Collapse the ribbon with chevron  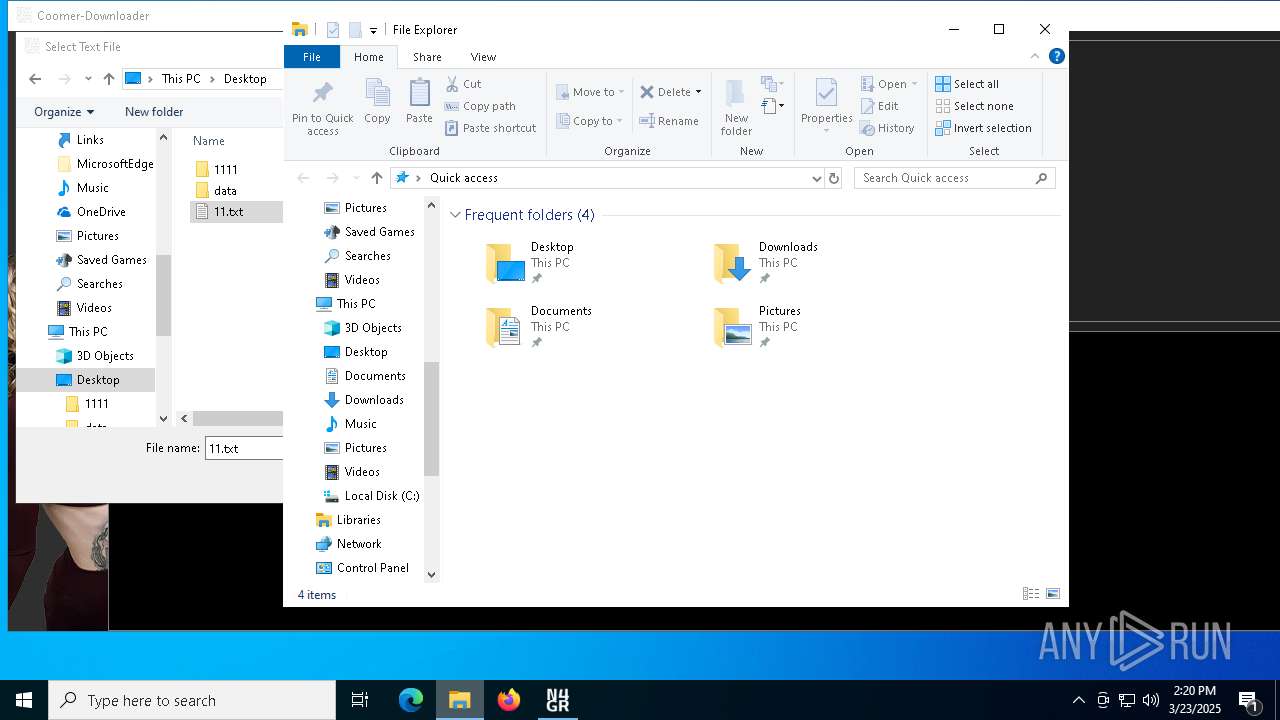tap(1035, 57)
